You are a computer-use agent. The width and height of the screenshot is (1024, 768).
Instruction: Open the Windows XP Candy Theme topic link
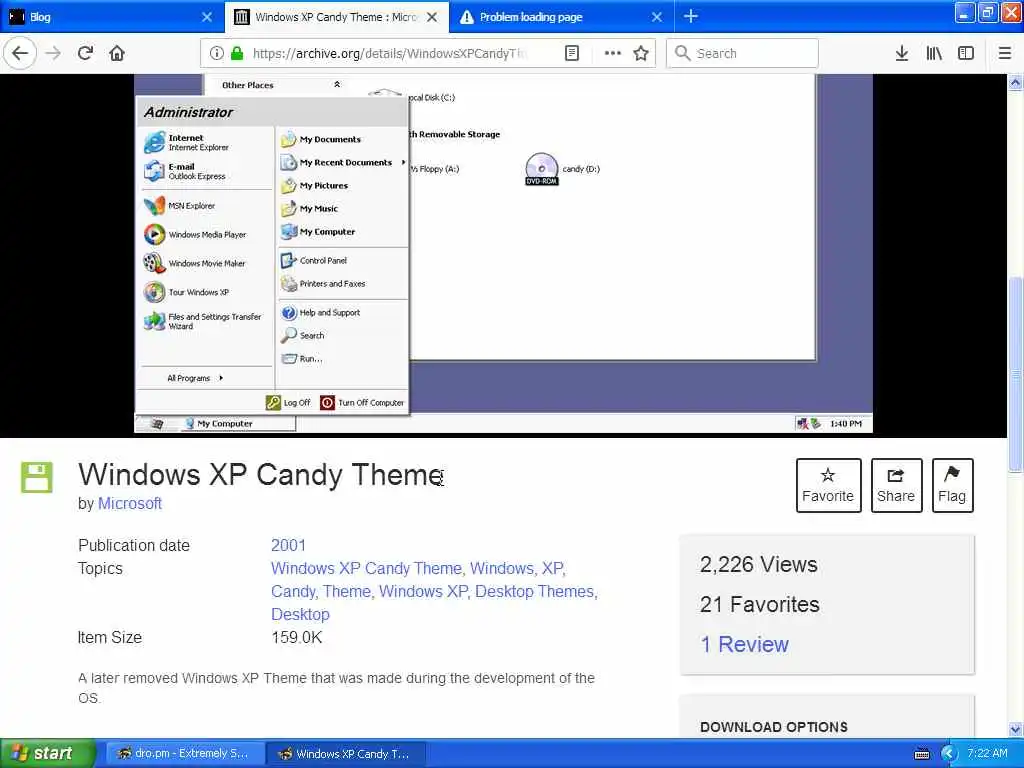(x=366, y=568)
